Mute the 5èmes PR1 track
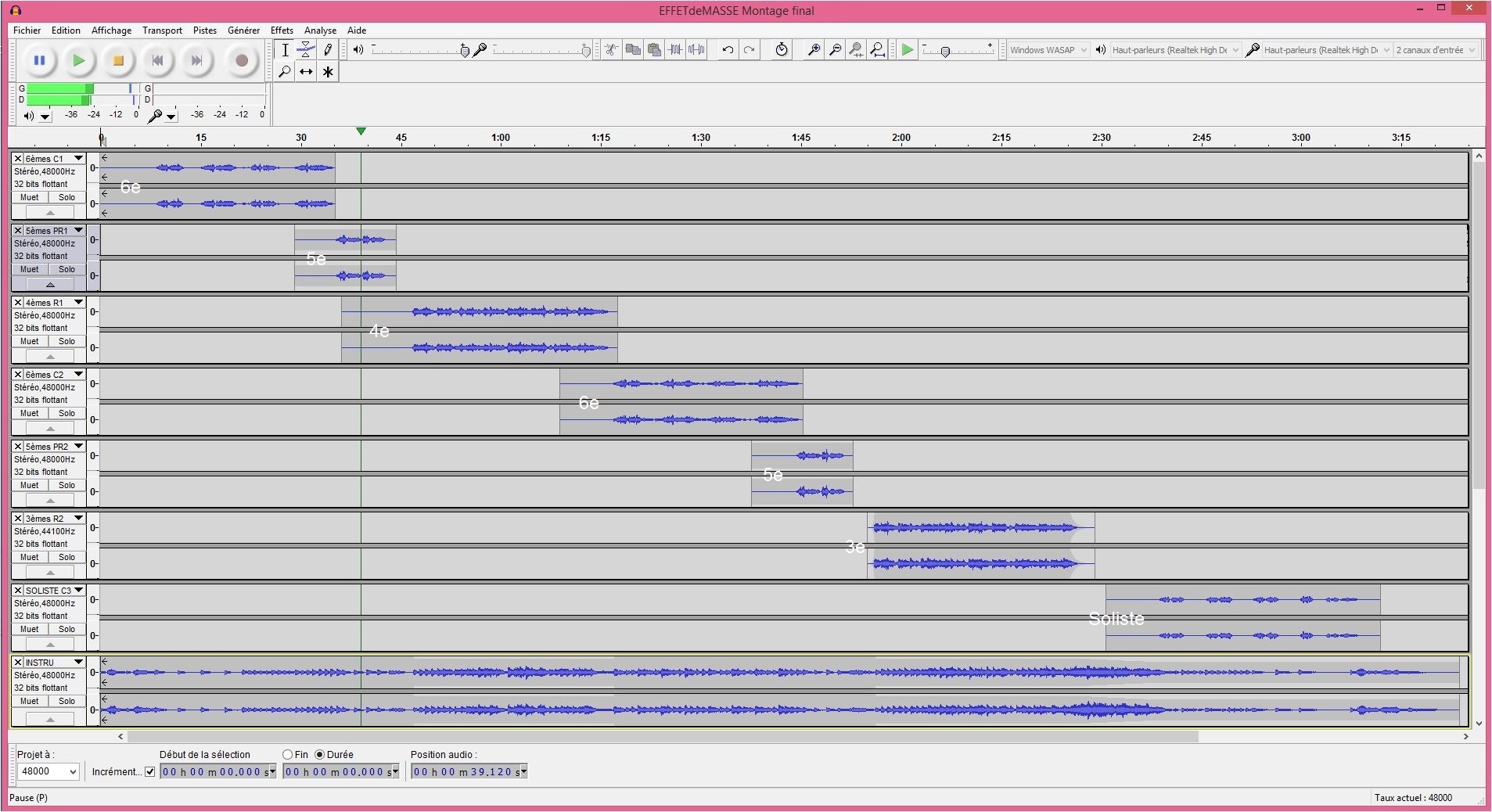This screenshot has height=812, width=1492. 30,270
